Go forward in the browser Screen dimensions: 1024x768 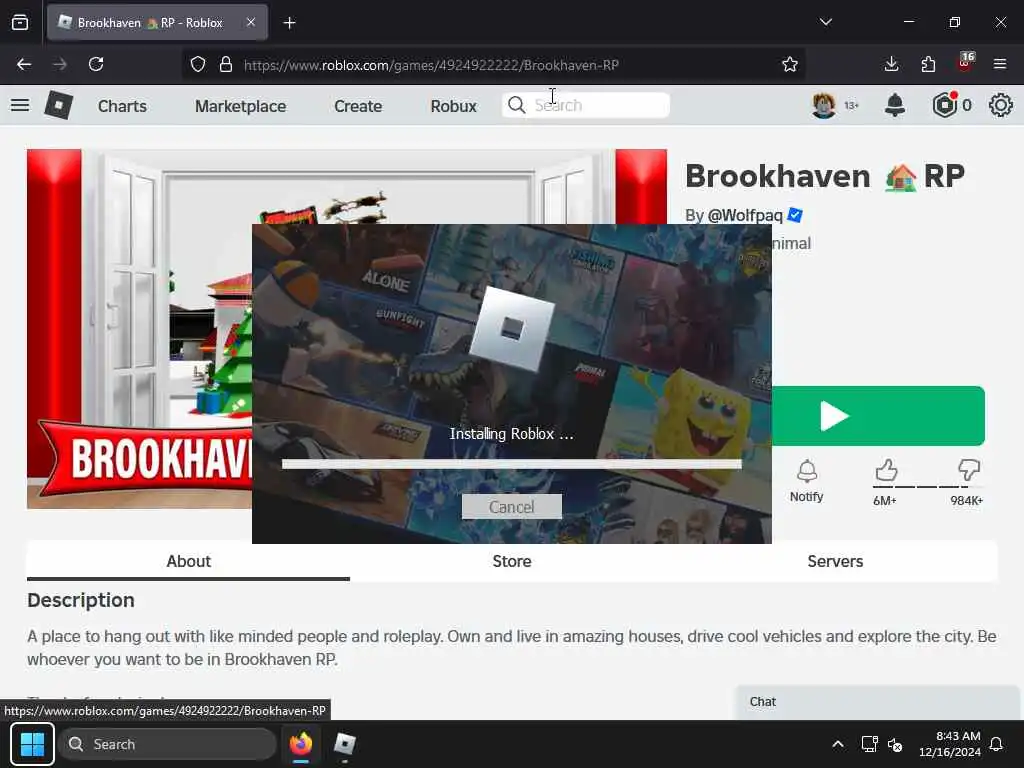pyautogui.click(x=59, y=64)
